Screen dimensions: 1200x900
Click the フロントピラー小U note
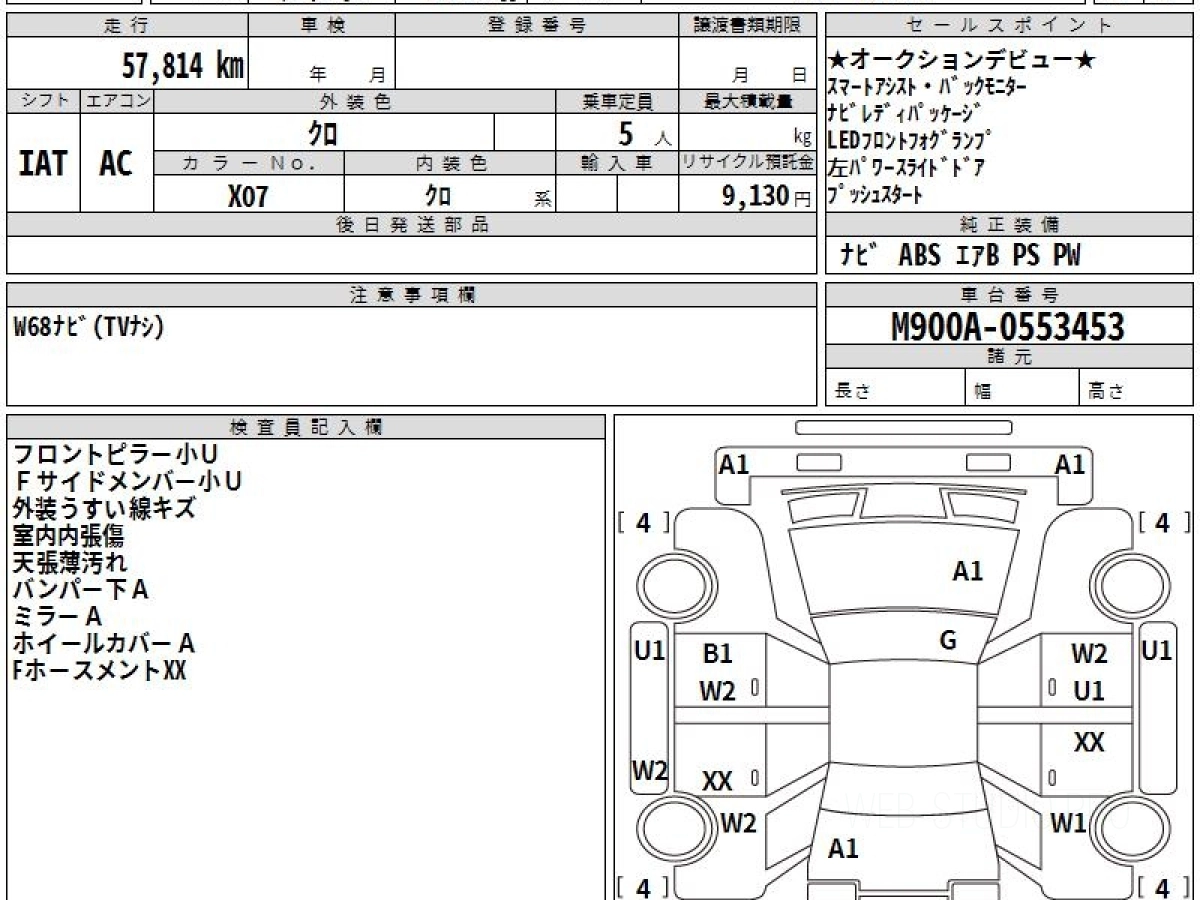click(115, 455)
